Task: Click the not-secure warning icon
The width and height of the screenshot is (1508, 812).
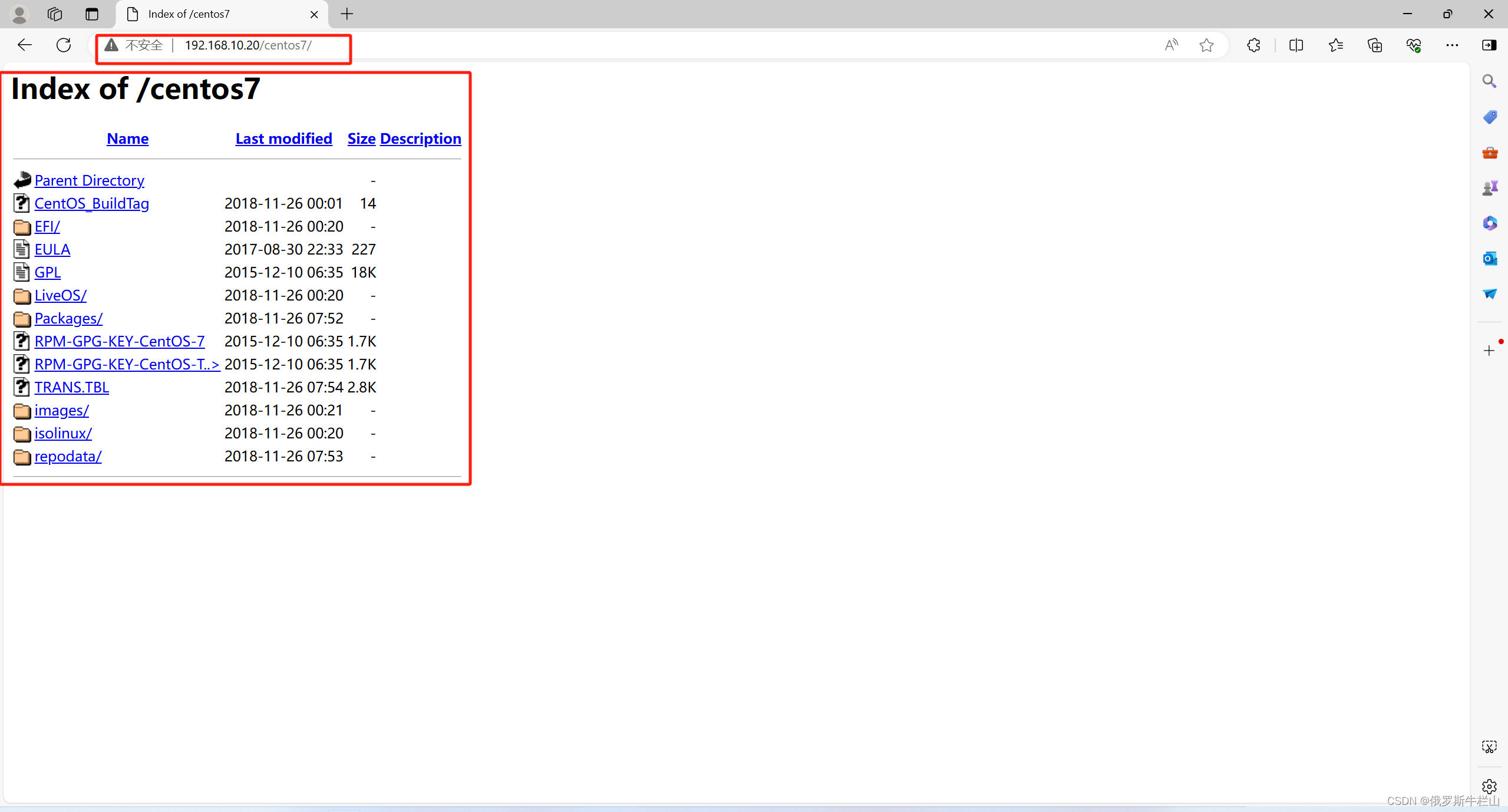Action: pyautogui.click(x=111, y=45)
